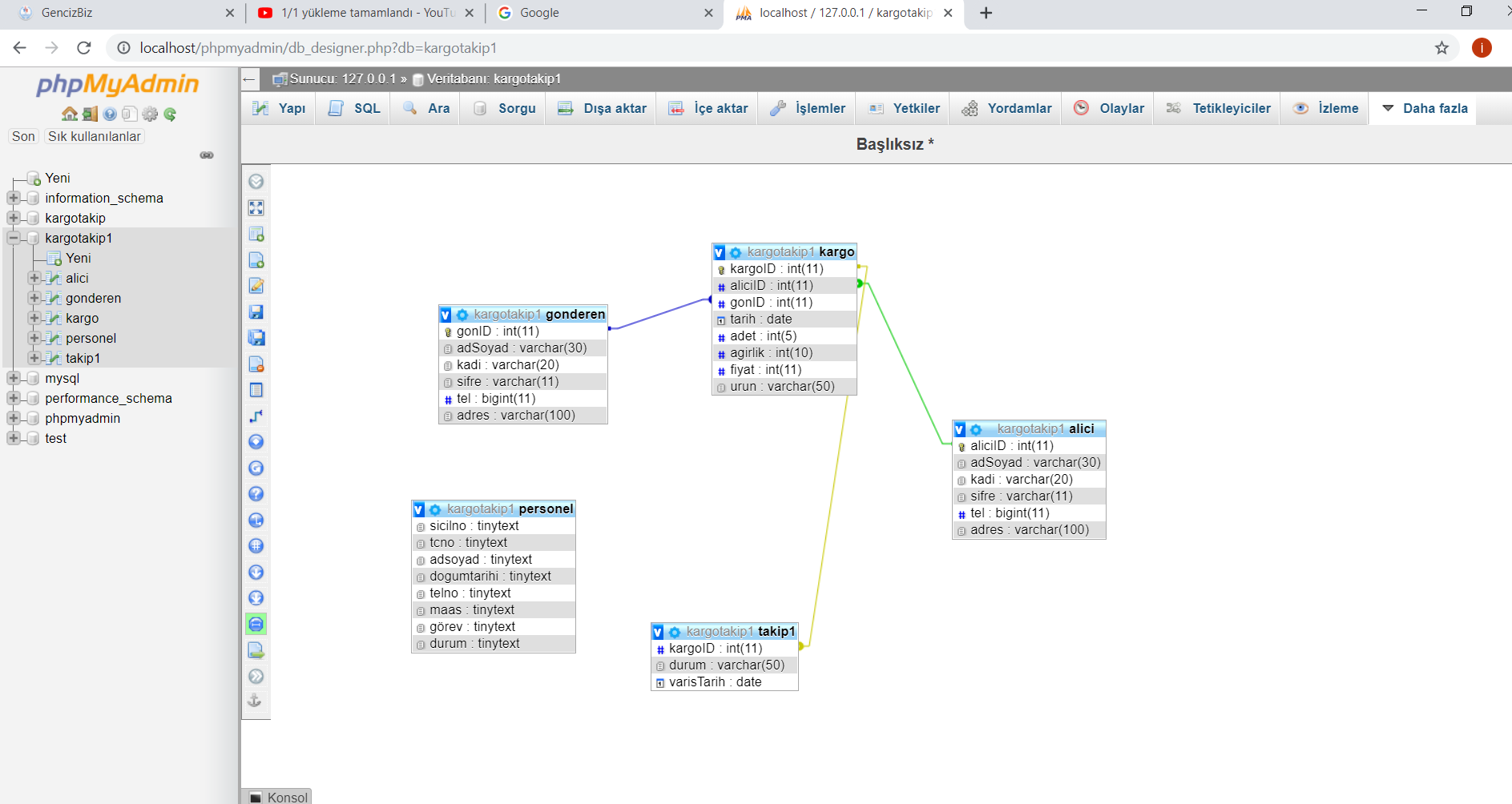
Task: Click the single floppy save page icon
Action: pyautogui.click(x=256, y=312)
